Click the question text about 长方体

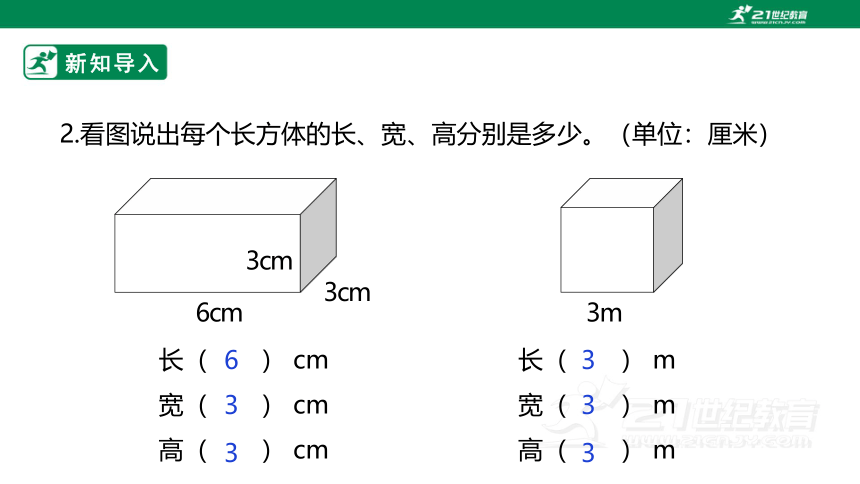click(414, 134)
